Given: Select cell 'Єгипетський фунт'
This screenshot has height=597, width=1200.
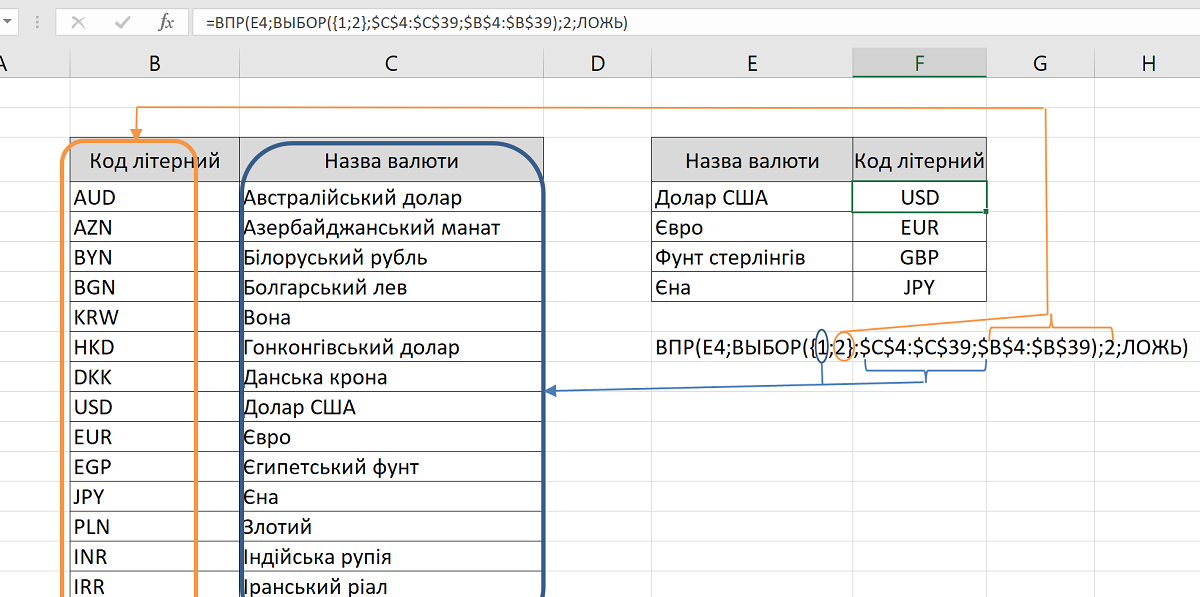Looking at the screenshot, I should pyautogui.click(x=391, y=467).
